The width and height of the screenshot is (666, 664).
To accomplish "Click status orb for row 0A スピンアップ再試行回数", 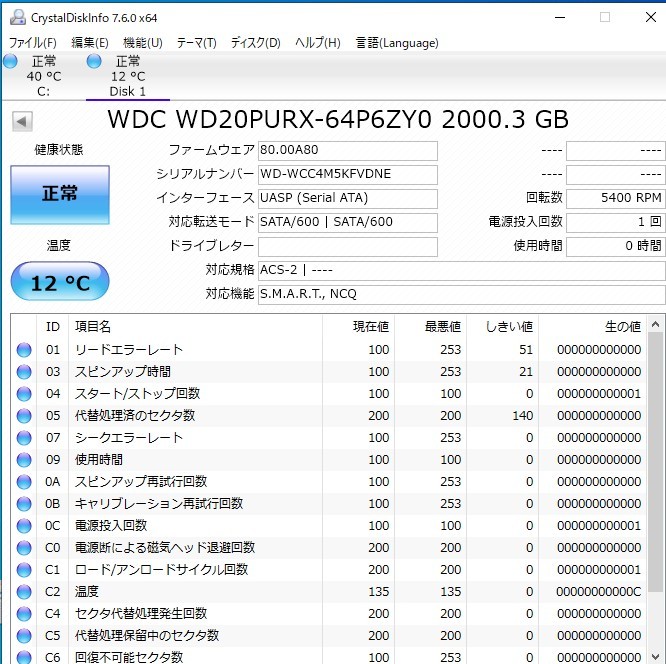I will (x=24, y=482).
